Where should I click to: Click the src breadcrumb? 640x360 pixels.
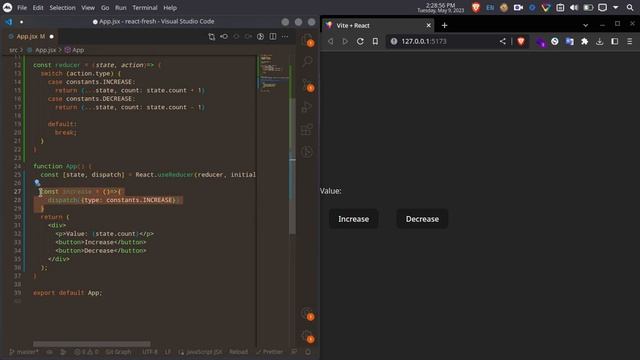pyautogui.click(x=13, y=50)
